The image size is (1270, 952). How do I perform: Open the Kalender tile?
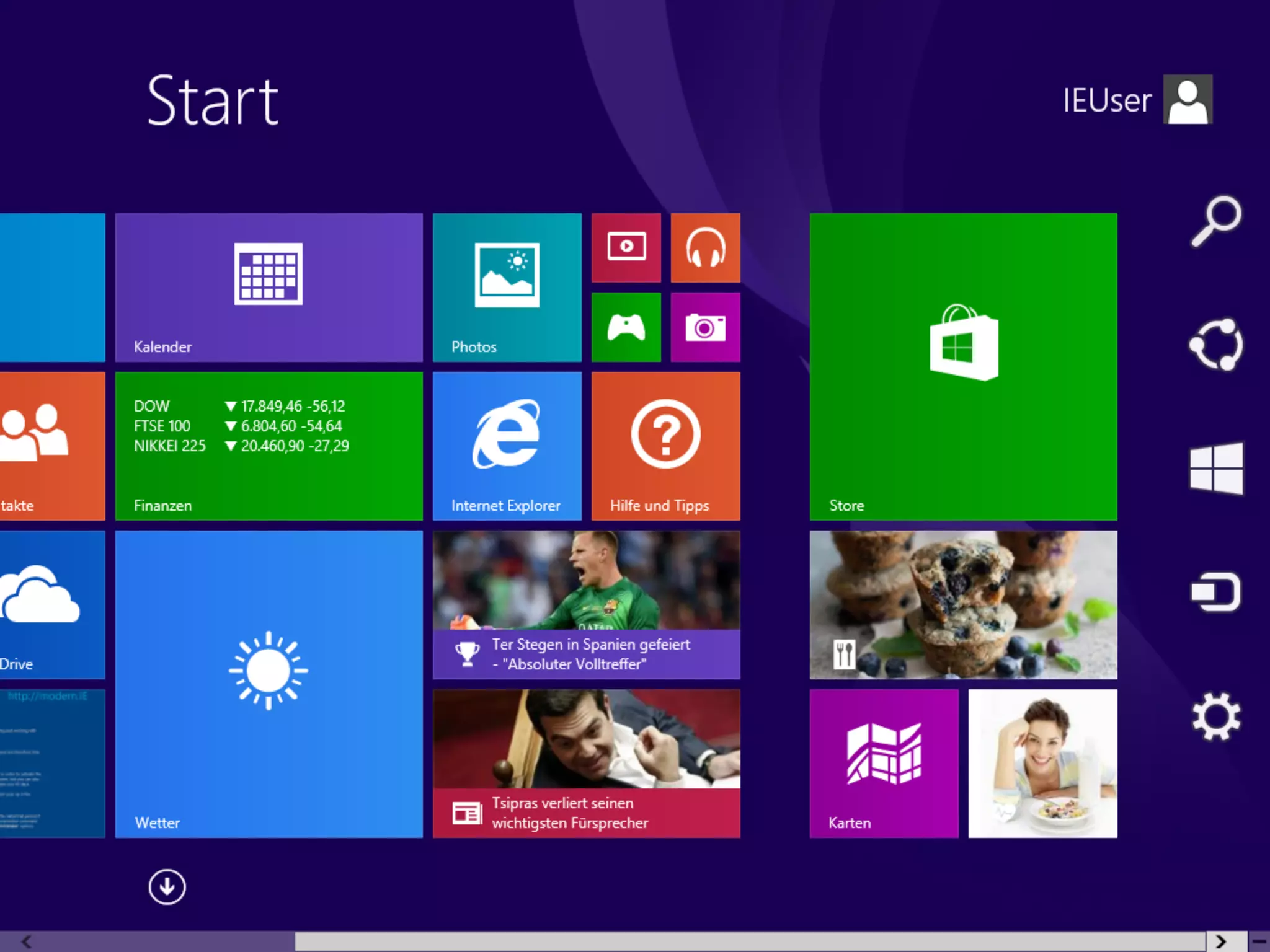pyautogui.click(x=269, y=287)
